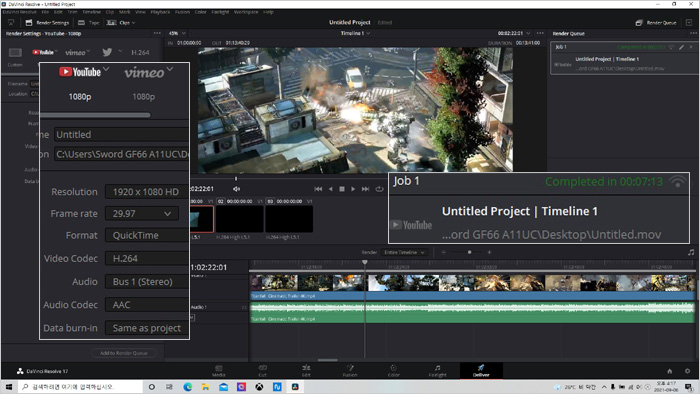Screen dimensions: 700x394
Task: Zoom out timeline with minus icon
Action: tap(443, 252)
